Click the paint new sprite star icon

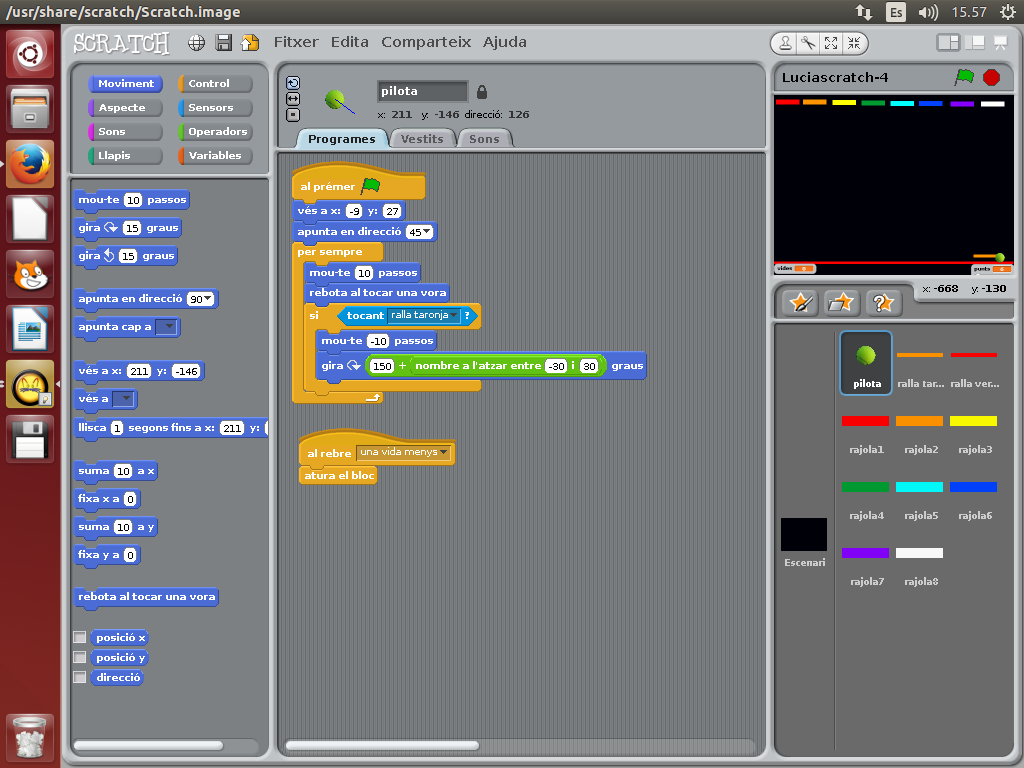[799, 302]
